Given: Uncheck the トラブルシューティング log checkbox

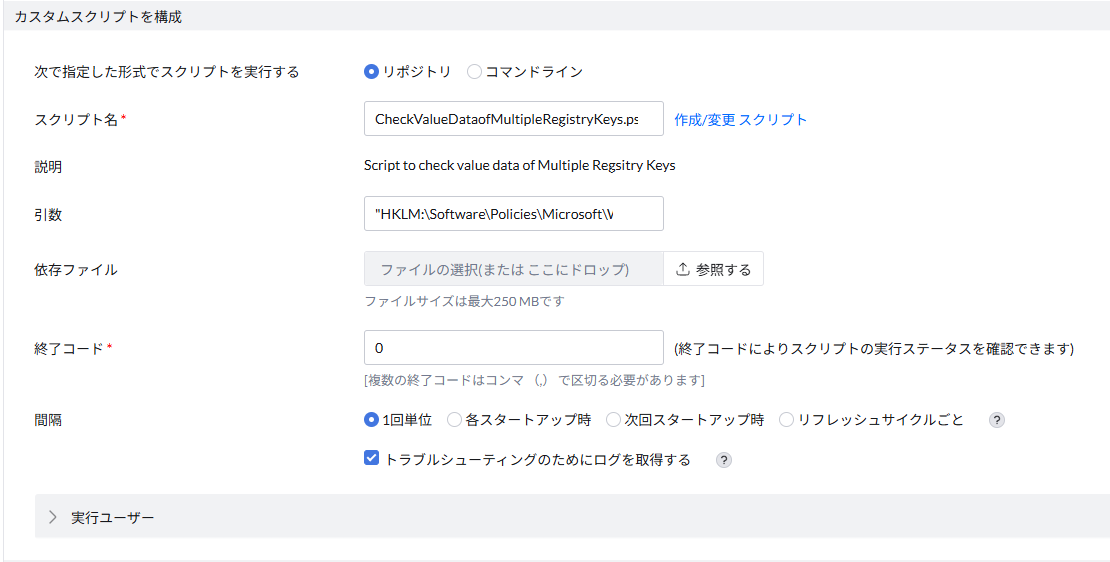Looking at the screenshot, I should (372, 459).
